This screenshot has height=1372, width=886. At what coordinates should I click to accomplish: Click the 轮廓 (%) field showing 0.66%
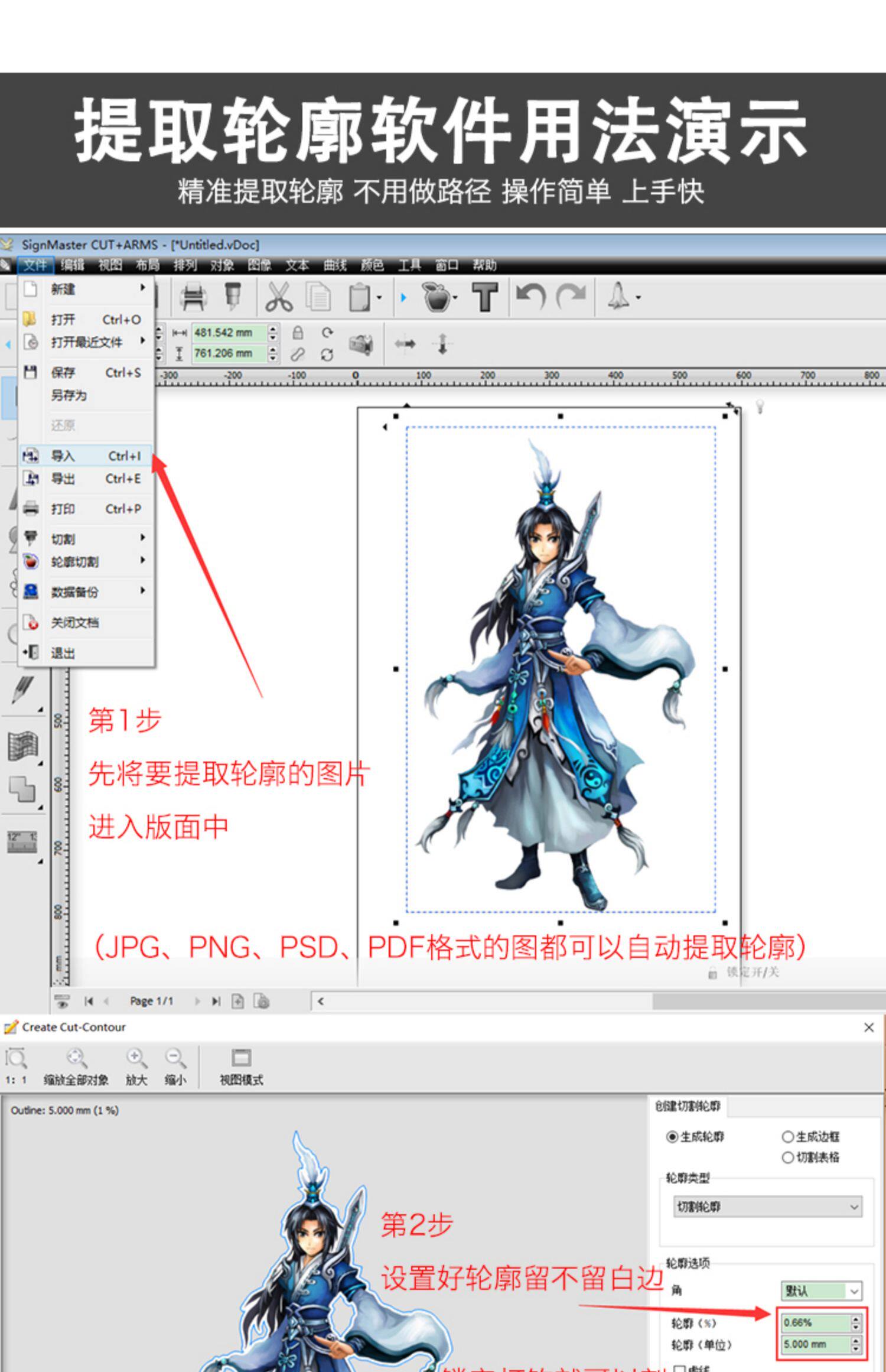(817, 1322)
